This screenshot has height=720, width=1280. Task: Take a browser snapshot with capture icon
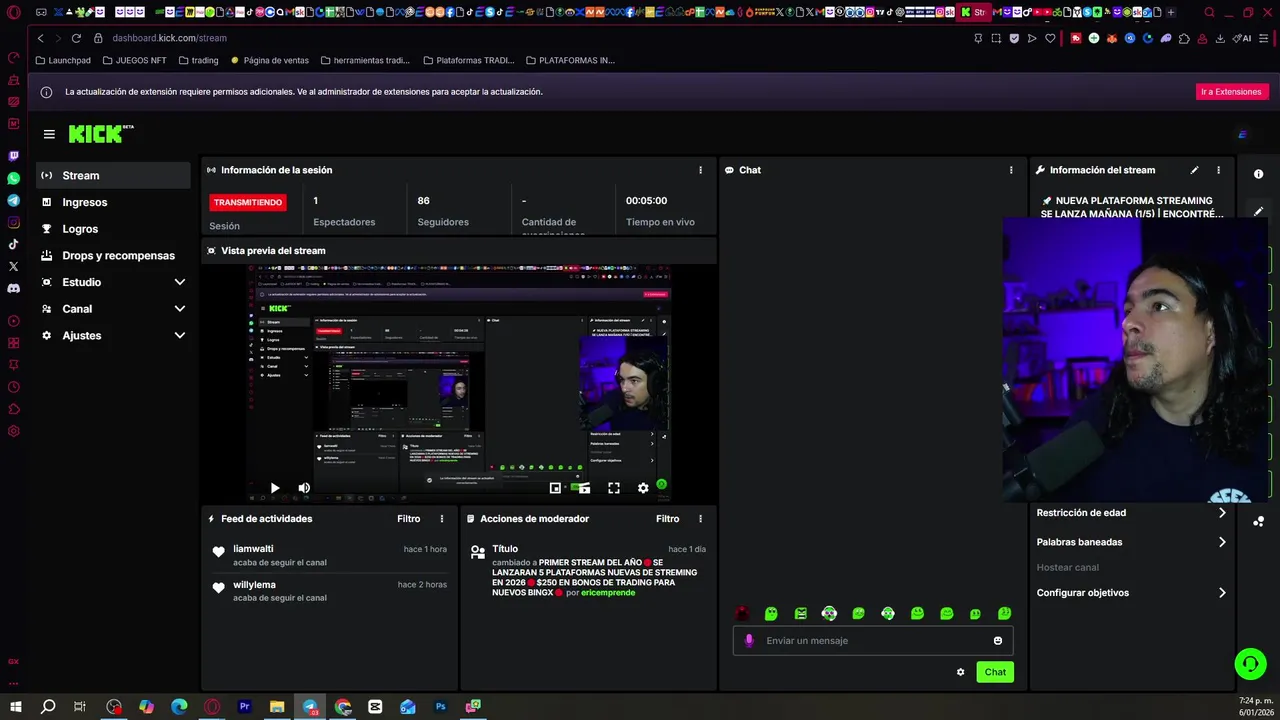click(x=996, y=38)
